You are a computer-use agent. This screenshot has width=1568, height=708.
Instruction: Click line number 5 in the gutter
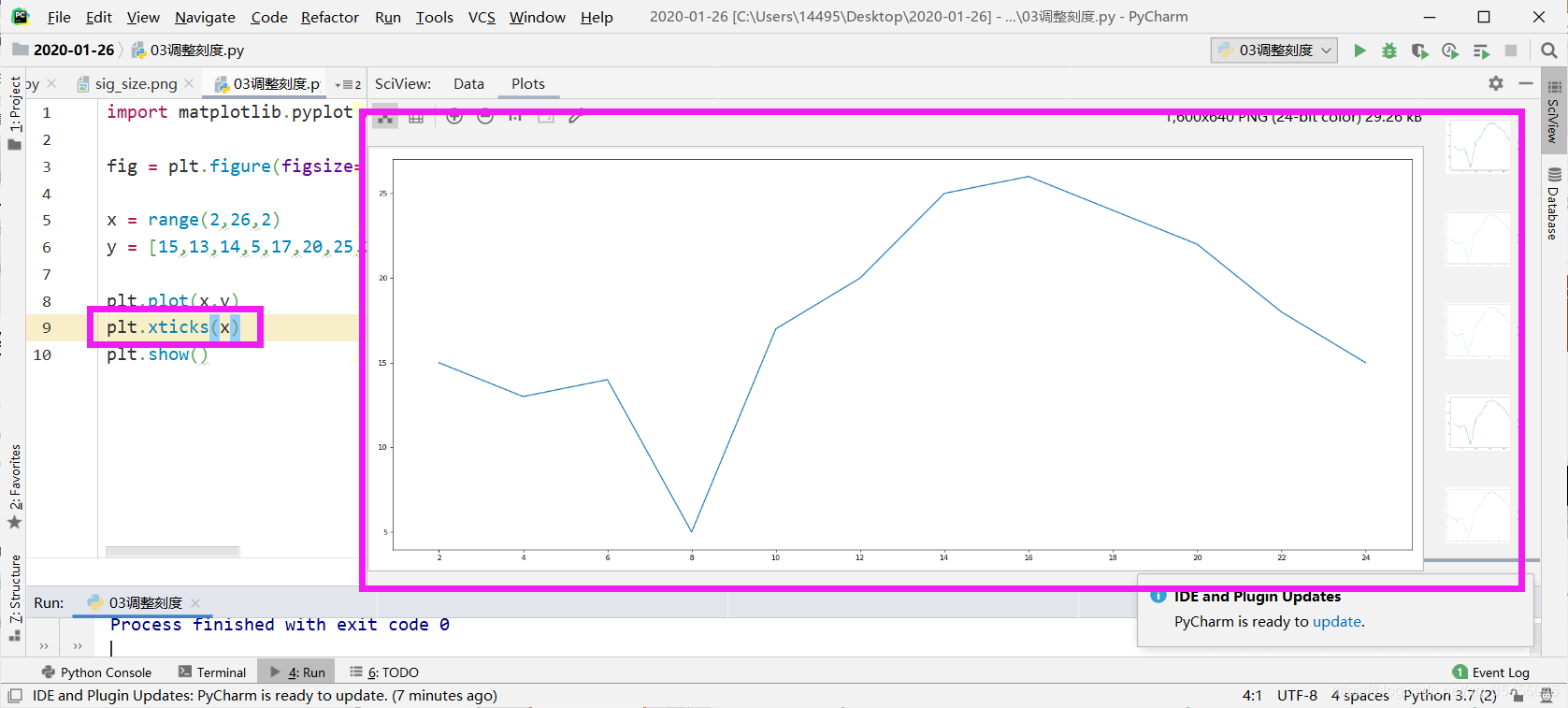(47, 220)
